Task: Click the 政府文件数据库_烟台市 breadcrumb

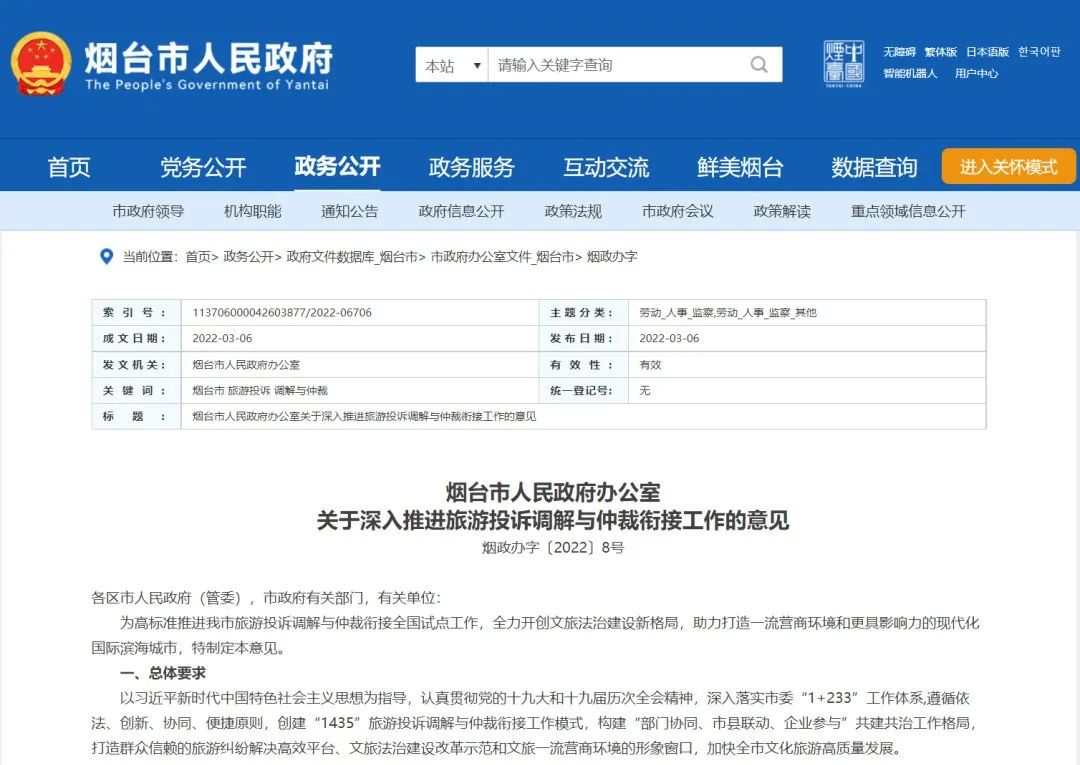Action: tap(352, 257)
